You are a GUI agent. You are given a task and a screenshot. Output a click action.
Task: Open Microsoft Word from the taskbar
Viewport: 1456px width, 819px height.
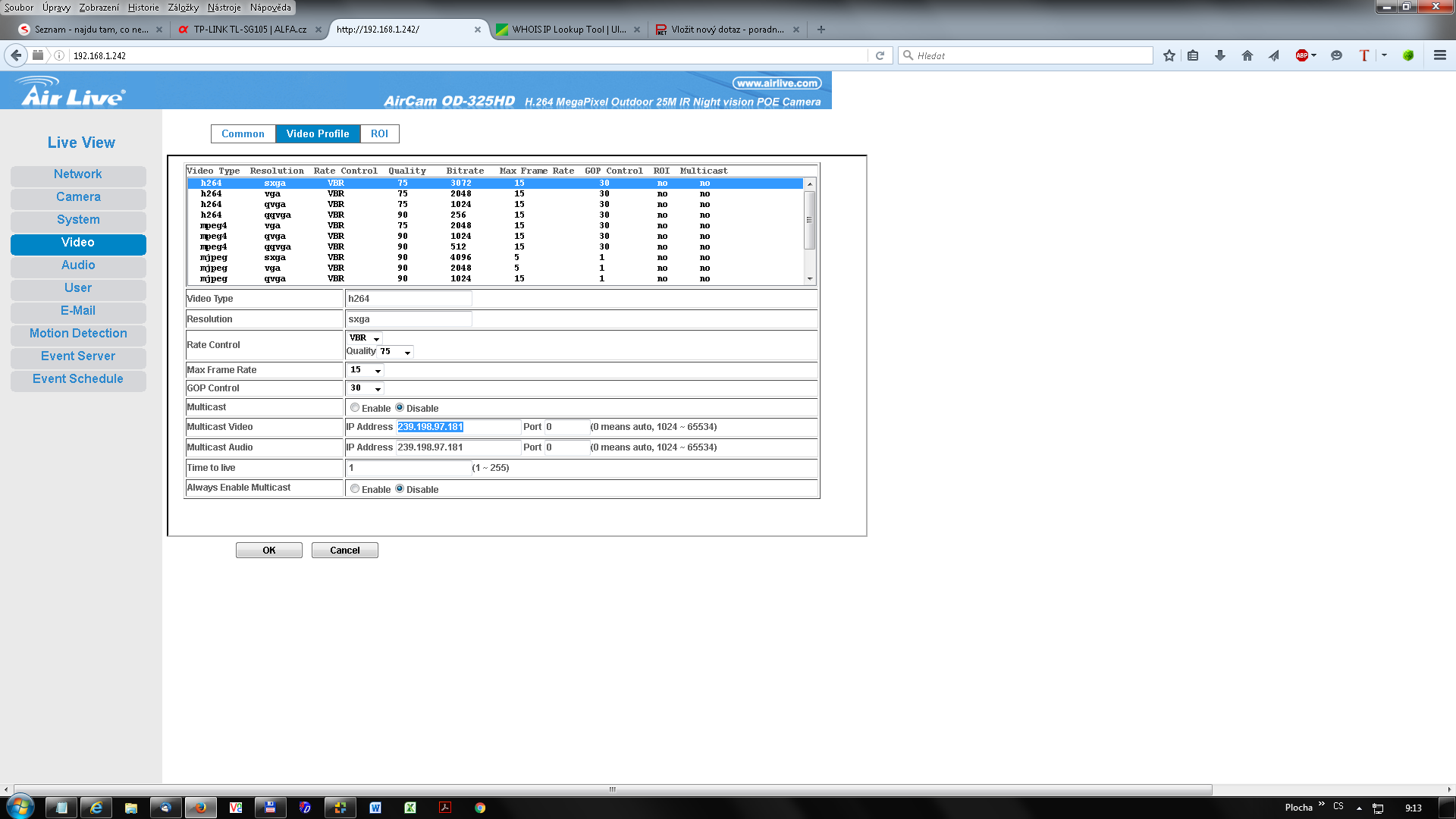(x=375, y=808)
